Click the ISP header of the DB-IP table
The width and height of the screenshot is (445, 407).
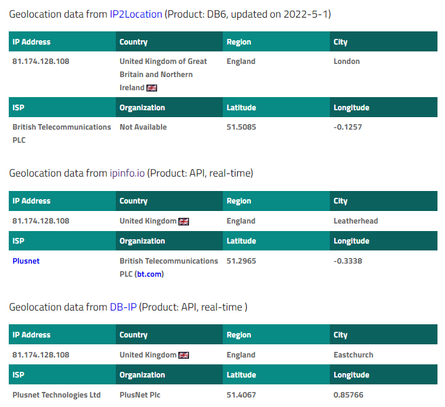[x=62, y=375]
